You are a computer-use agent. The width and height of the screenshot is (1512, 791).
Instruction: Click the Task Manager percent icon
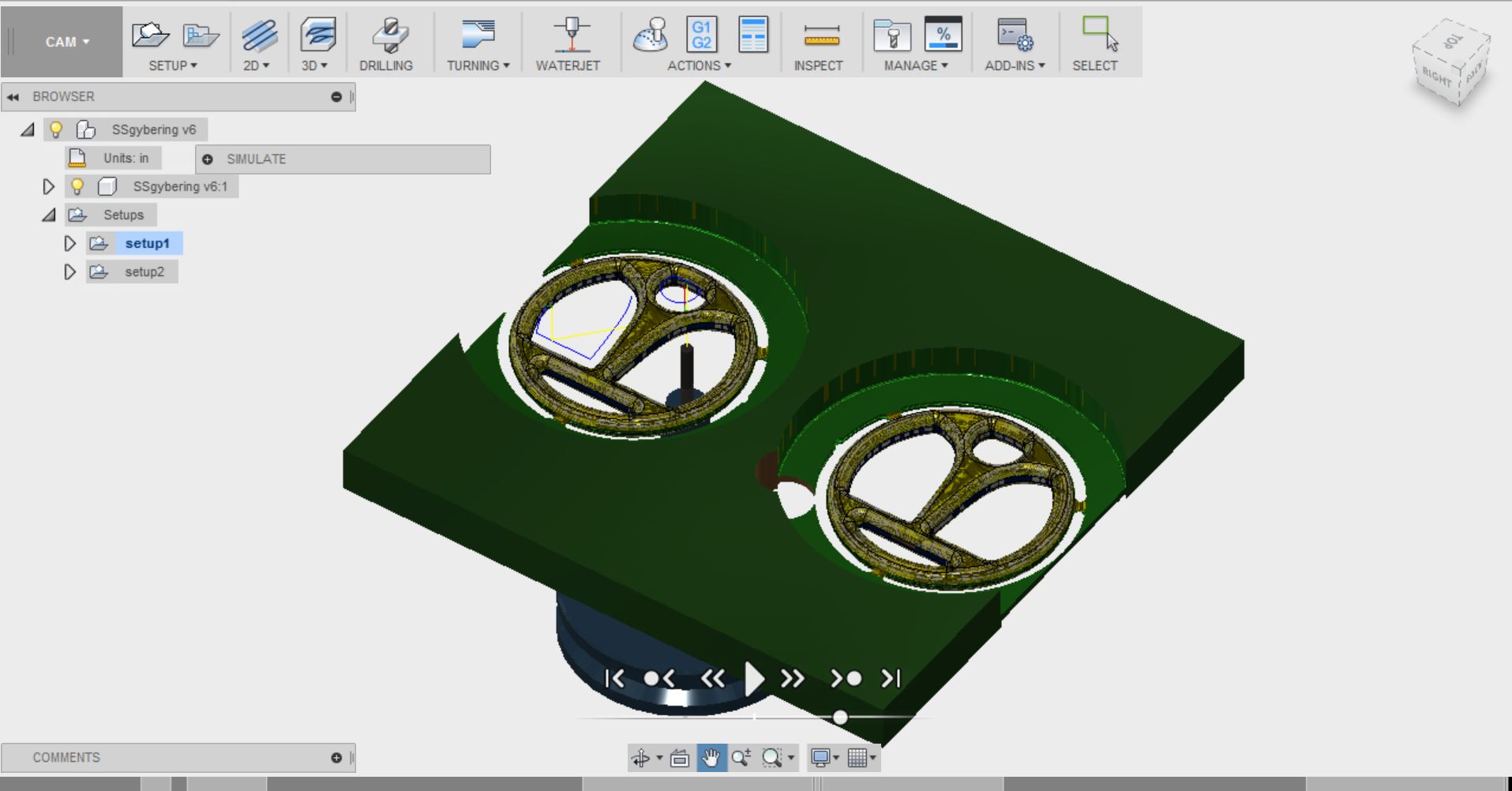pos(943,36)
